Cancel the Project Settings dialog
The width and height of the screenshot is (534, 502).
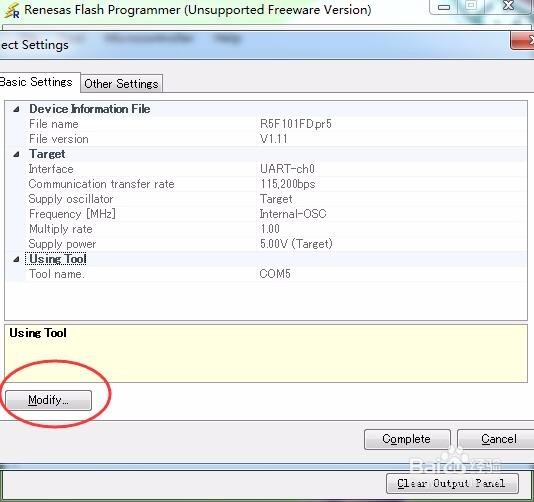point(497,439)
